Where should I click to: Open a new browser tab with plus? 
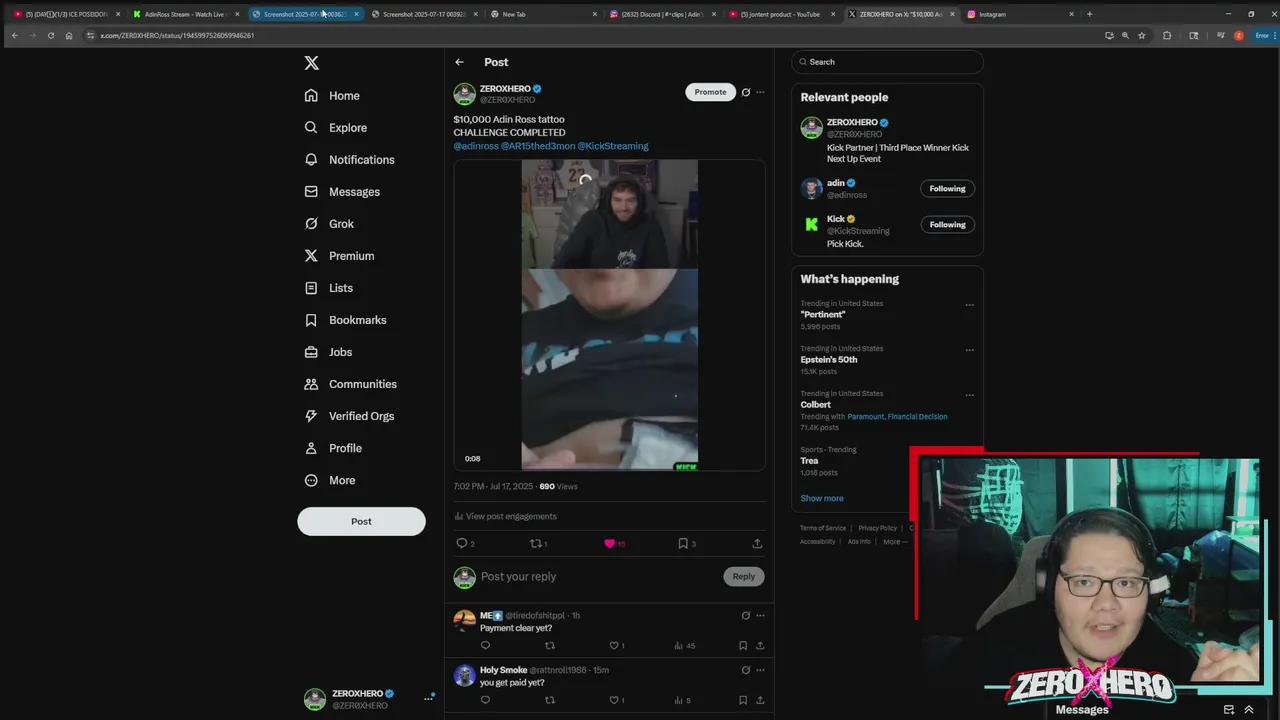click(1089, 14)
